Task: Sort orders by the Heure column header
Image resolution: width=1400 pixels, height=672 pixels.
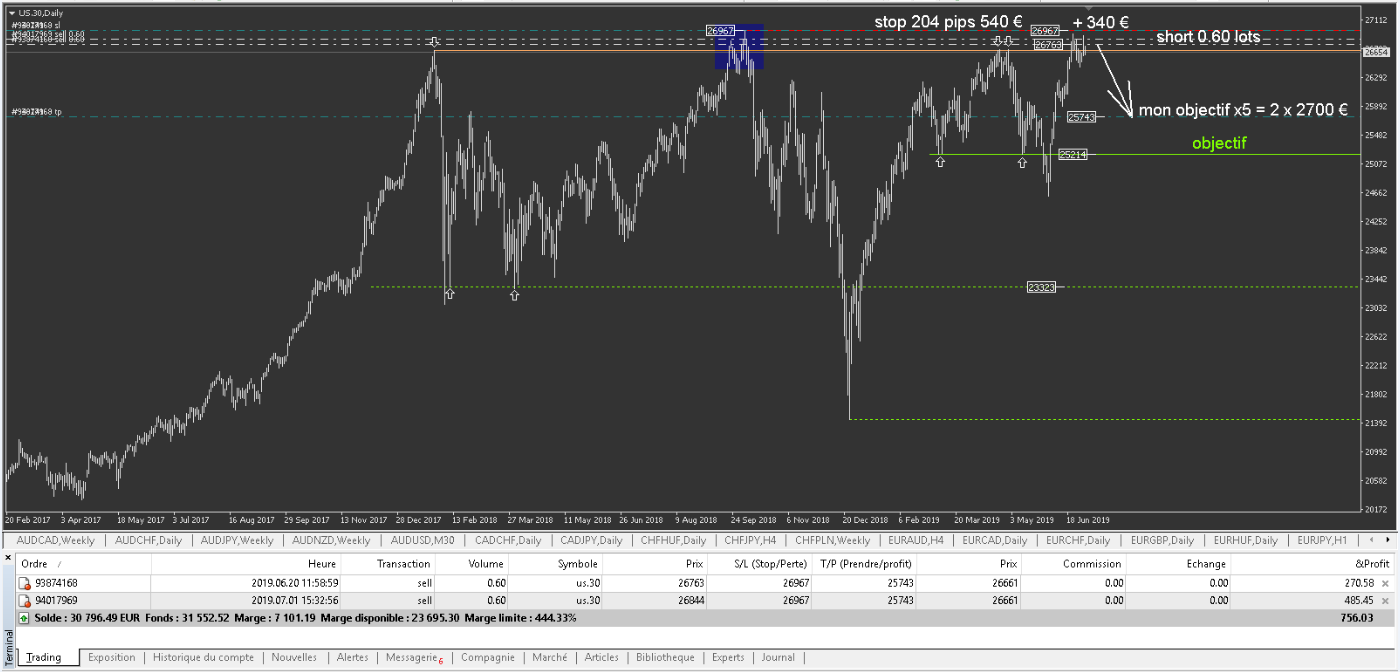Action: (x=246, y=564)
